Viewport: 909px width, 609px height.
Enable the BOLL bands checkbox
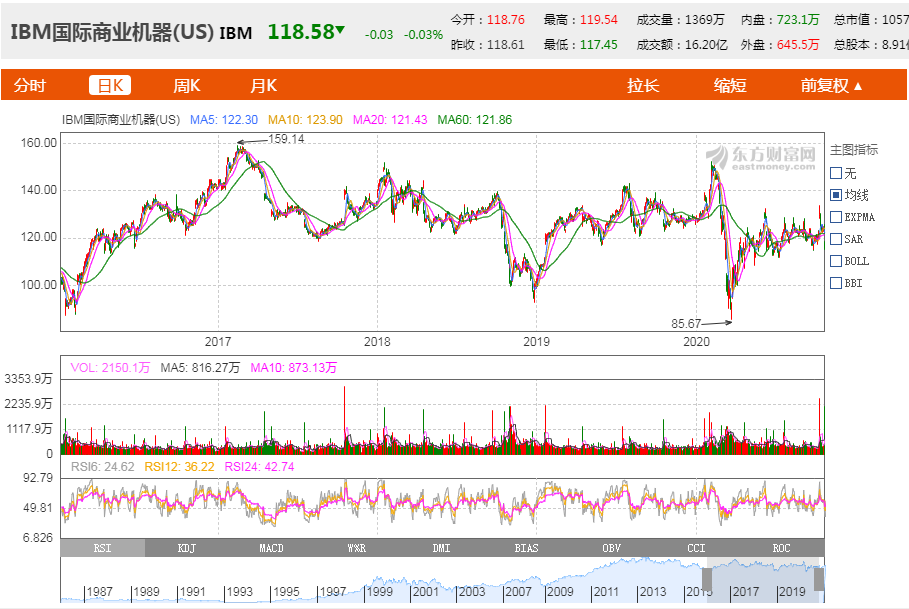click(x=837, y=261)
